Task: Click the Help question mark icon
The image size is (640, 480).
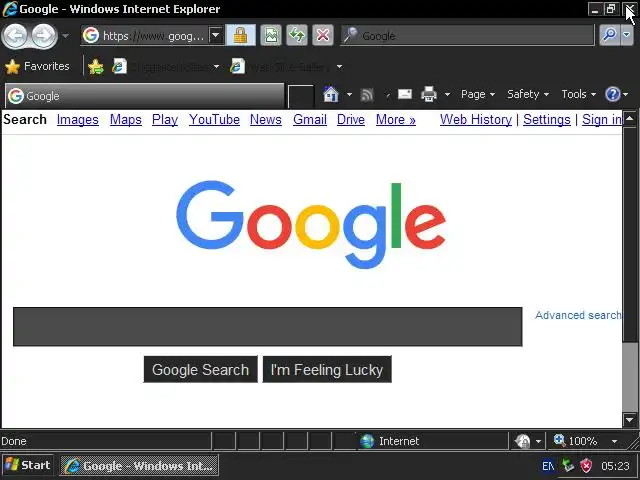Action: pyautogui.click(x=613, y=94)
